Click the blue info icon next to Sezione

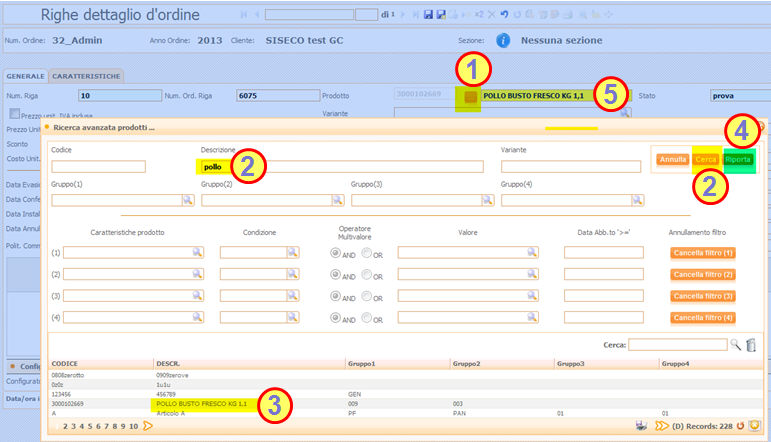tap(503, 41)
